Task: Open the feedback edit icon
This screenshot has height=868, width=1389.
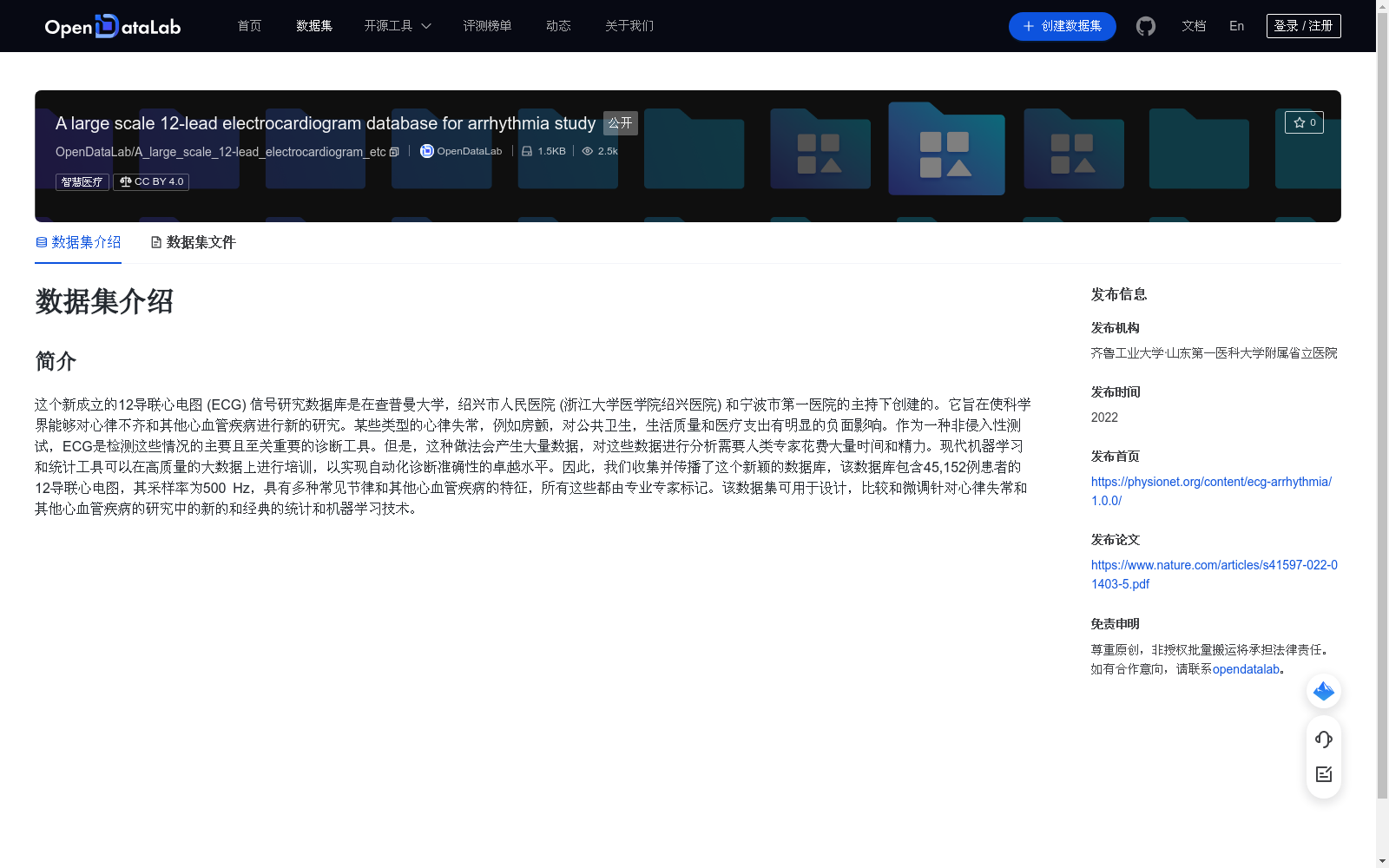Action: click(1324, 774)
